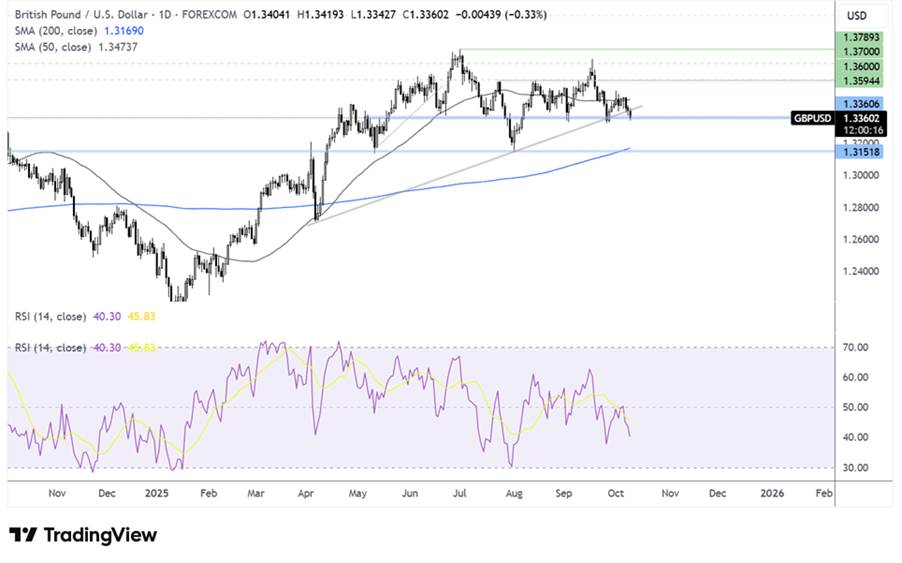The width and height of the screenshot is (902, 563).
Task: Click the 70.00 level on RSI scale
Action: [x=858, y=347]
